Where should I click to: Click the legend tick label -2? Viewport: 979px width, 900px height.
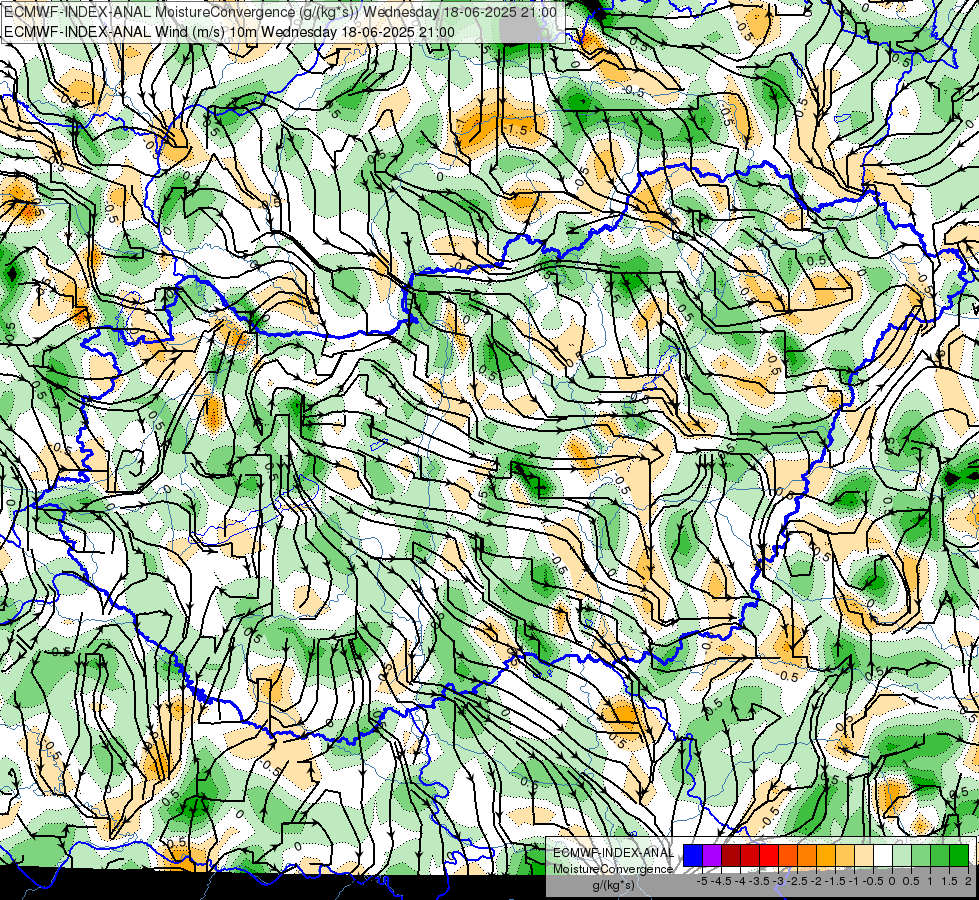point(815,881)
